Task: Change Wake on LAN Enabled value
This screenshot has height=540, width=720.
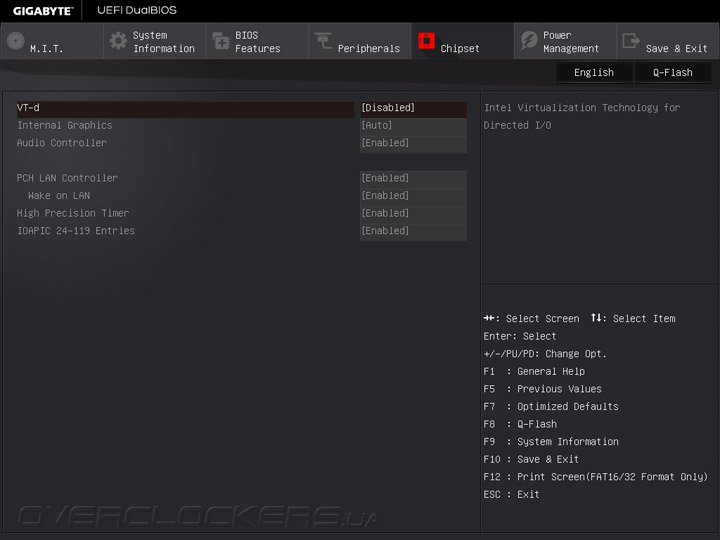Action: click(x=413, y=196)
